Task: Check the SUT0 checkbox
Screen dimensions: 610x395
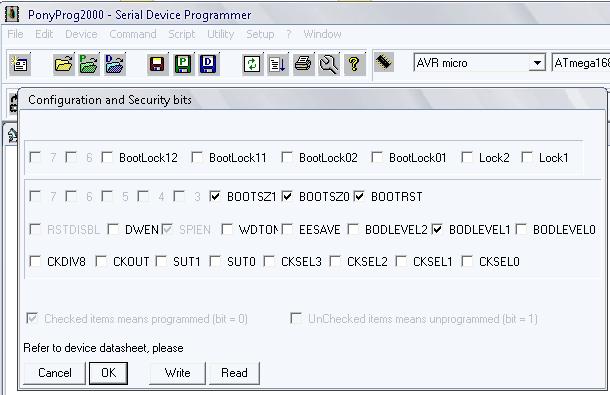Action: tap(215, 261)
